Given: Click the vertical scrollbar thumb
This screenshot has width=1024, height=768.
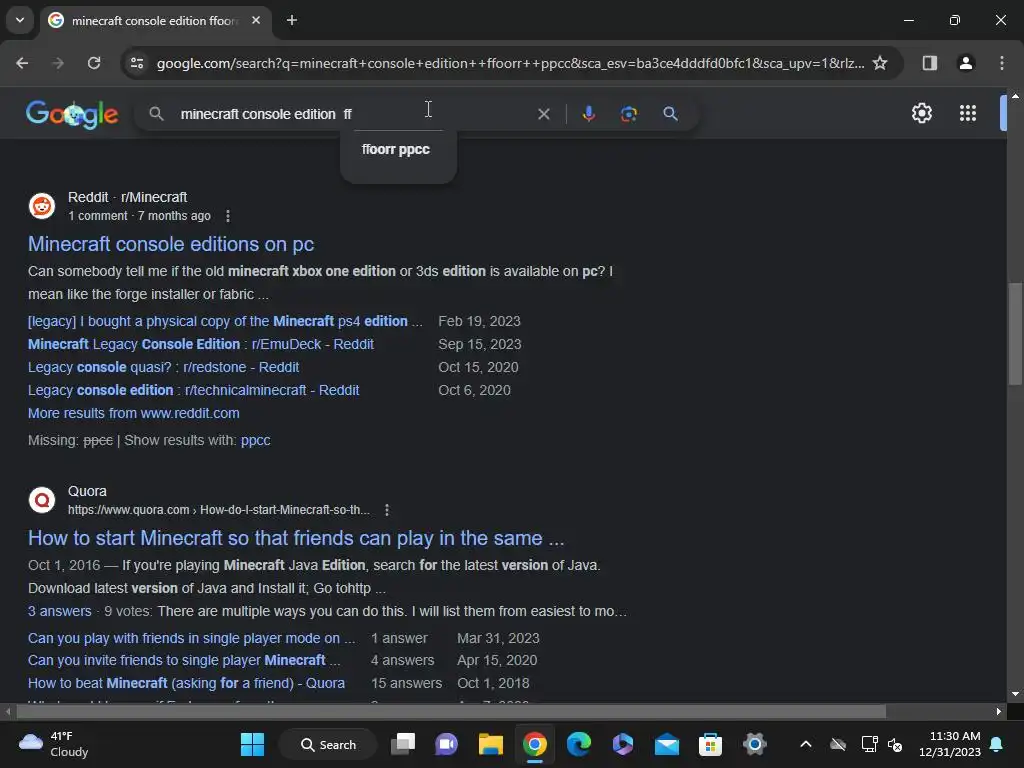Looking at the screenshot, I should [x=1015, y=334].
